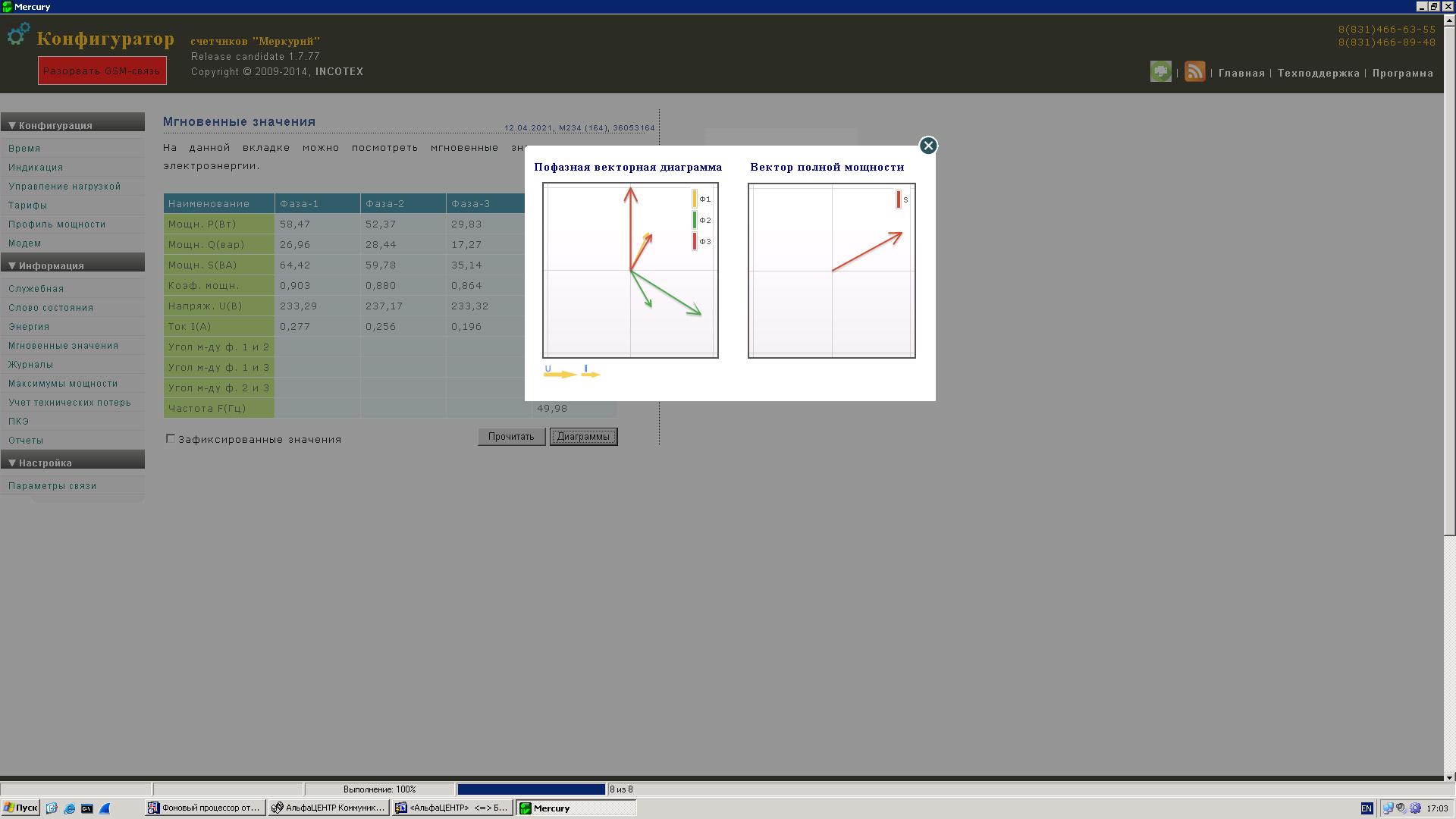Click Разорвать GSM-связь button

click(102, 71)
